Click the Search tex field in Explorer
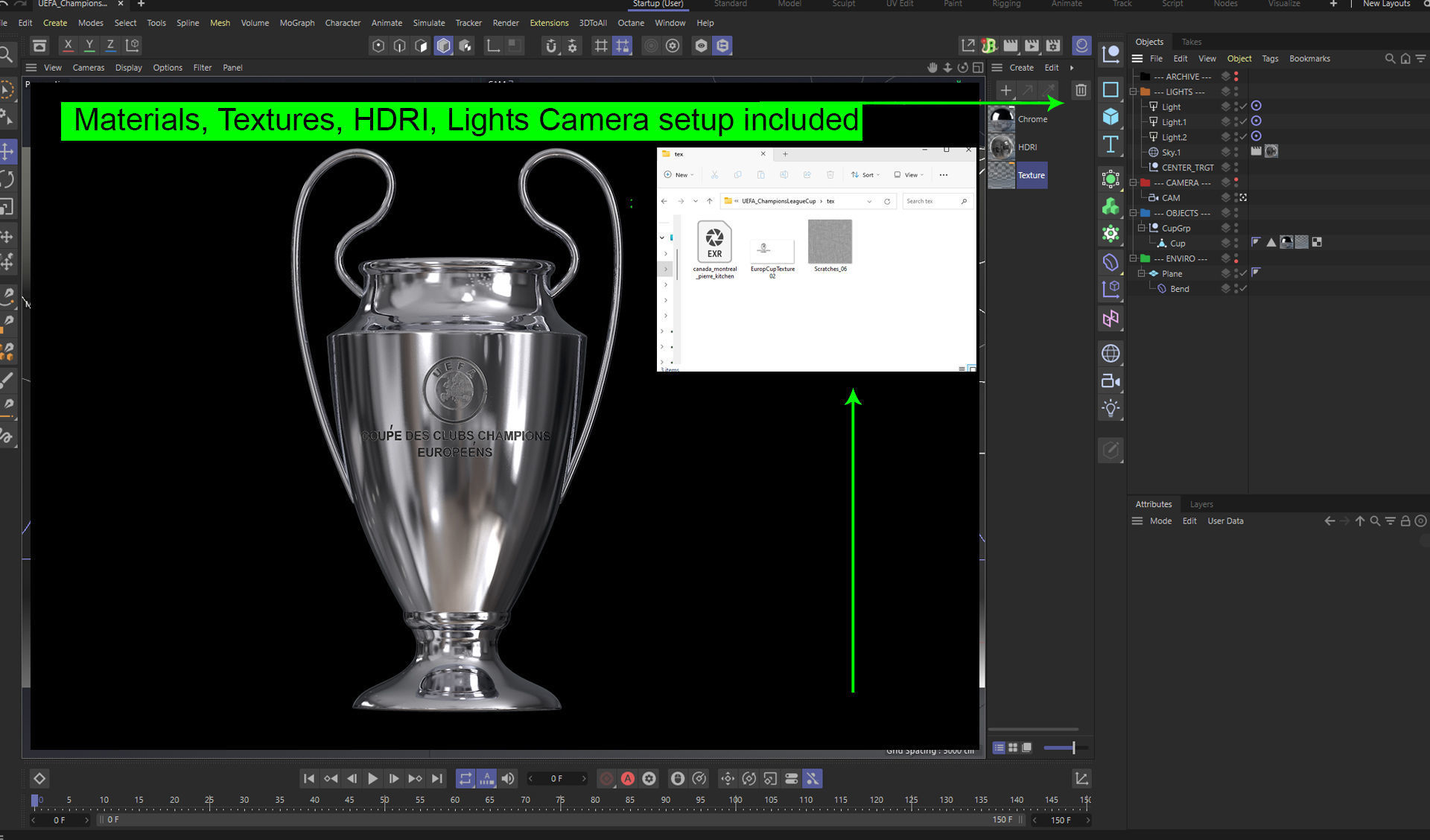Image resolution: width=1430 pixels, height=840 pixels. coord(937,201)
